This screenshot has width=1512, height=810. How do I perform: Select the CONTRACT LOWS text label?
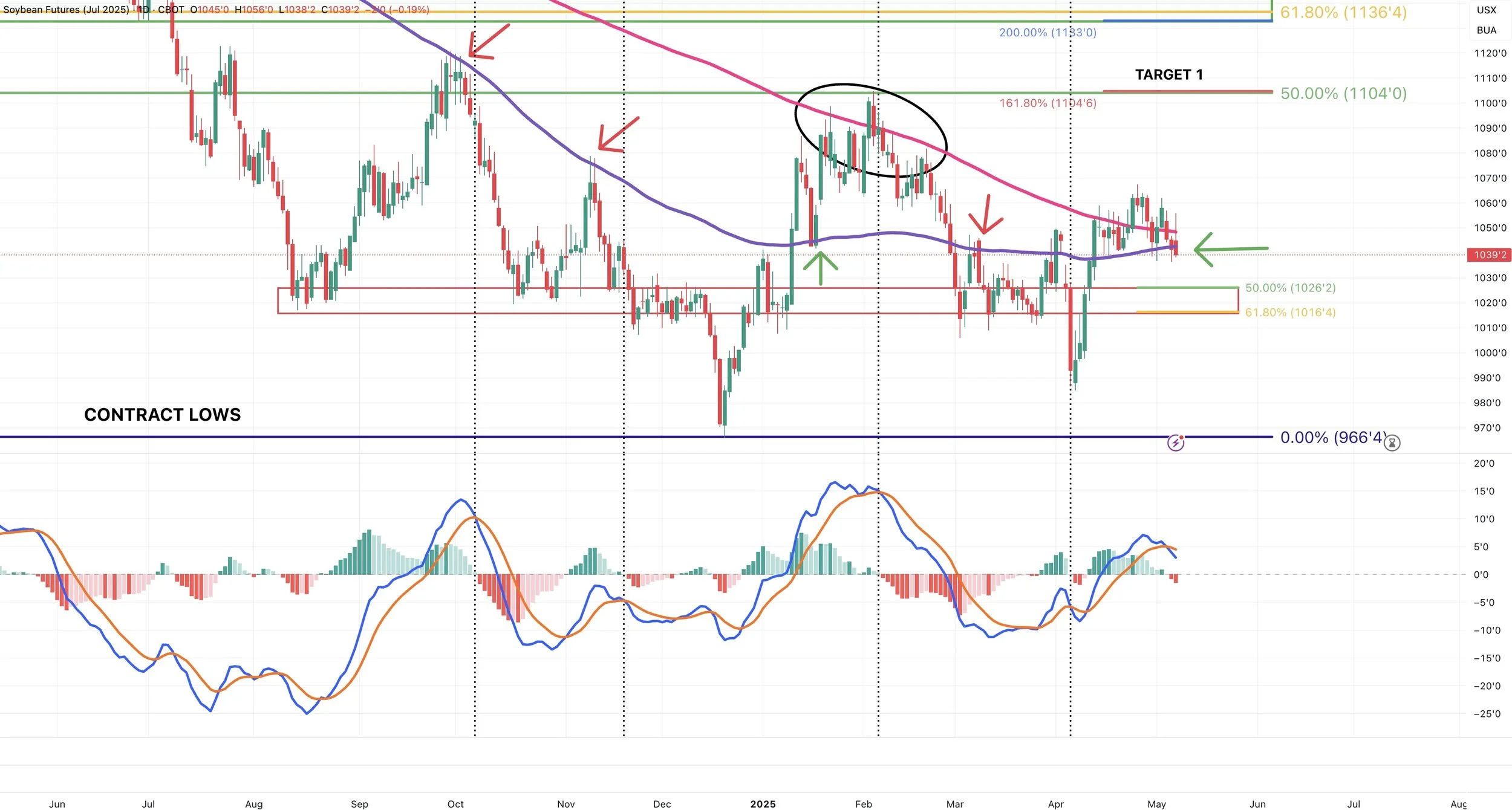pyautogui.click(x=162, y=415)
